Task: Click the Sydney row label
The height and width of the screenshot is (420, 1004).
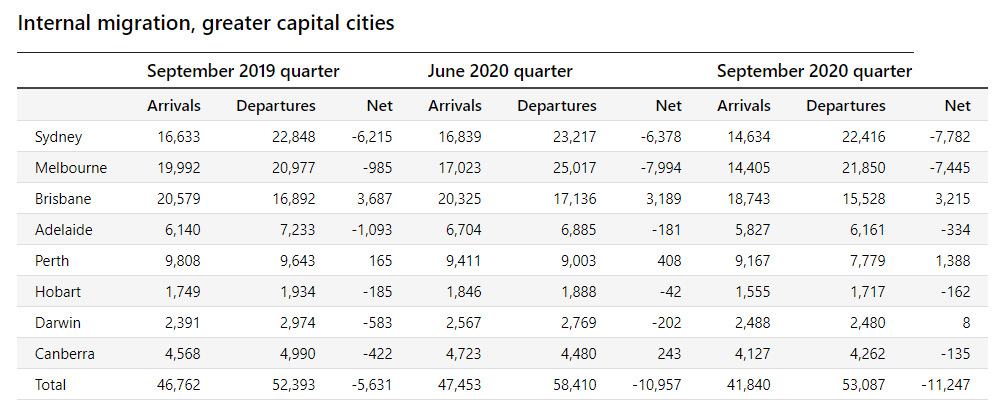Action: tap(58, 137)
